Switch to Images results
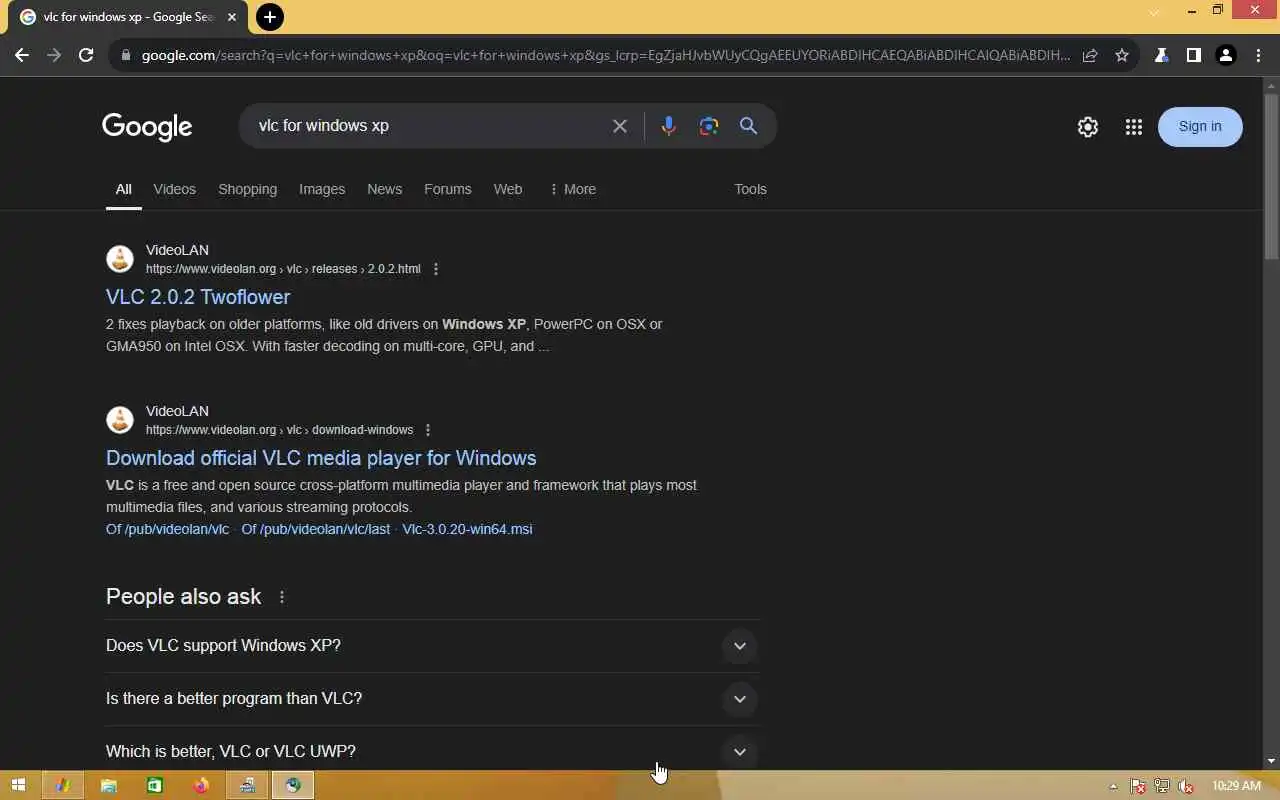This screenshot has height=800, width=1280. coord(322,189)
